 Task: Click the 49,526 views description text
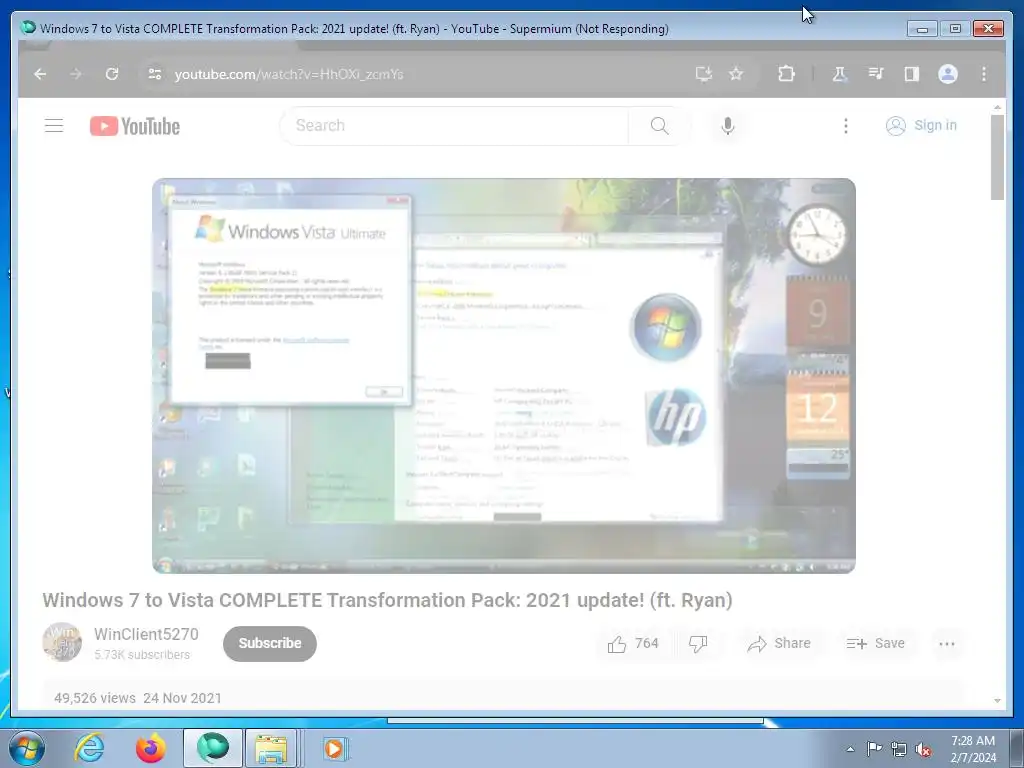95,698
